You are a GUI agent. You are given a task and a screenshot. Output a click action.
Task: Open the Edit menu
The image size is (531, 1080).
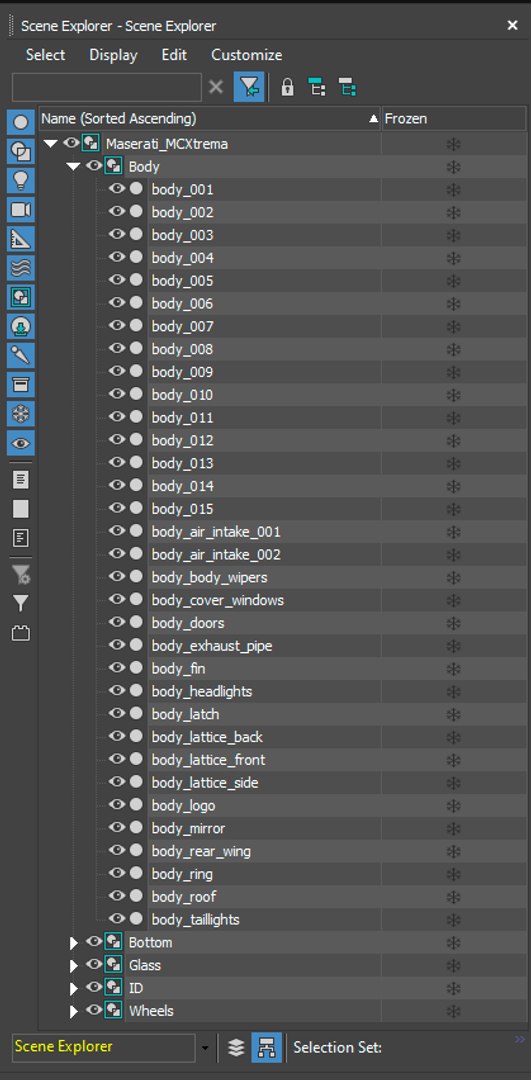pyautogui.click(x=174, y=55)
